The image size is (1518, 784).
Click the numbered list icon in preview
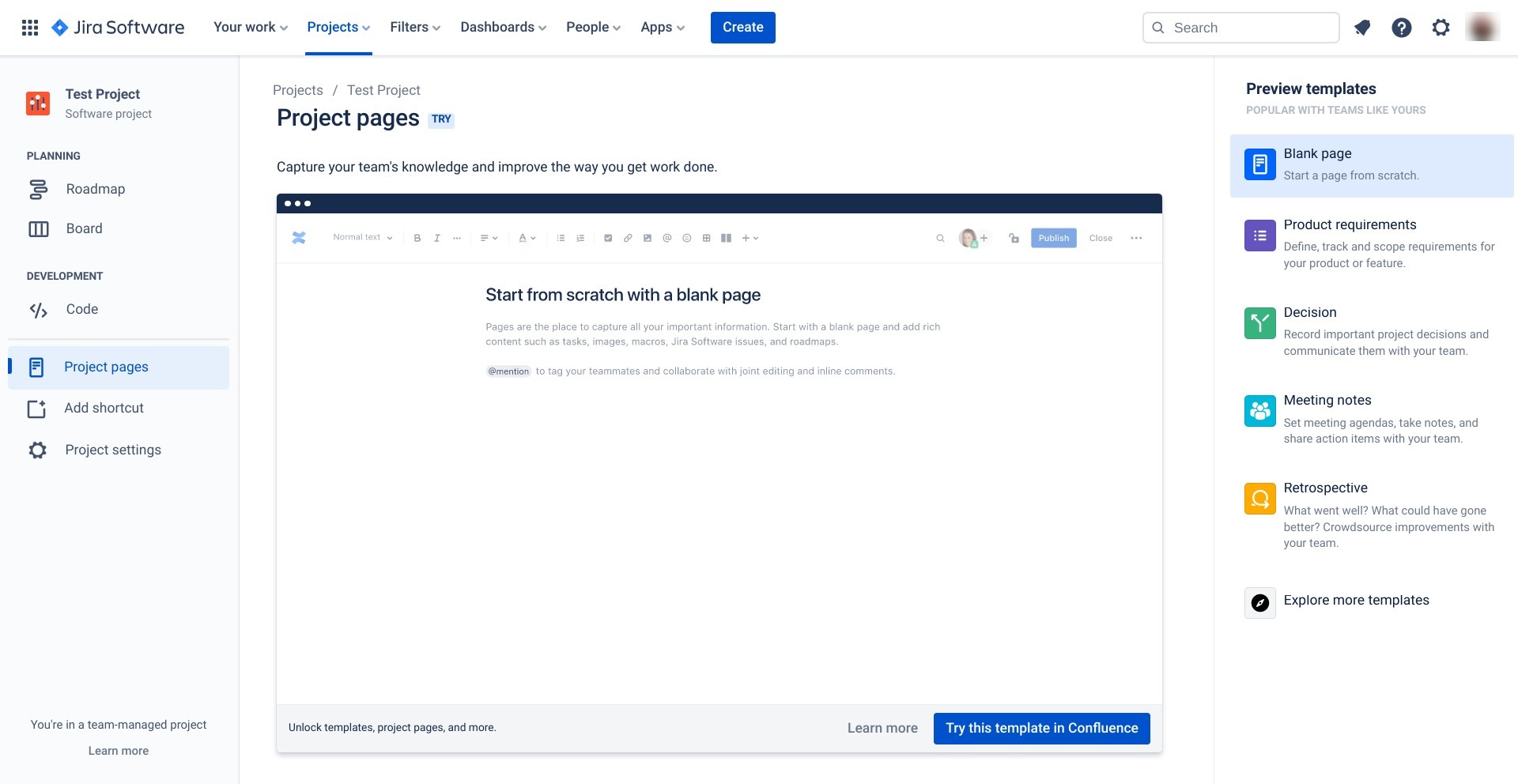point(580,238)
